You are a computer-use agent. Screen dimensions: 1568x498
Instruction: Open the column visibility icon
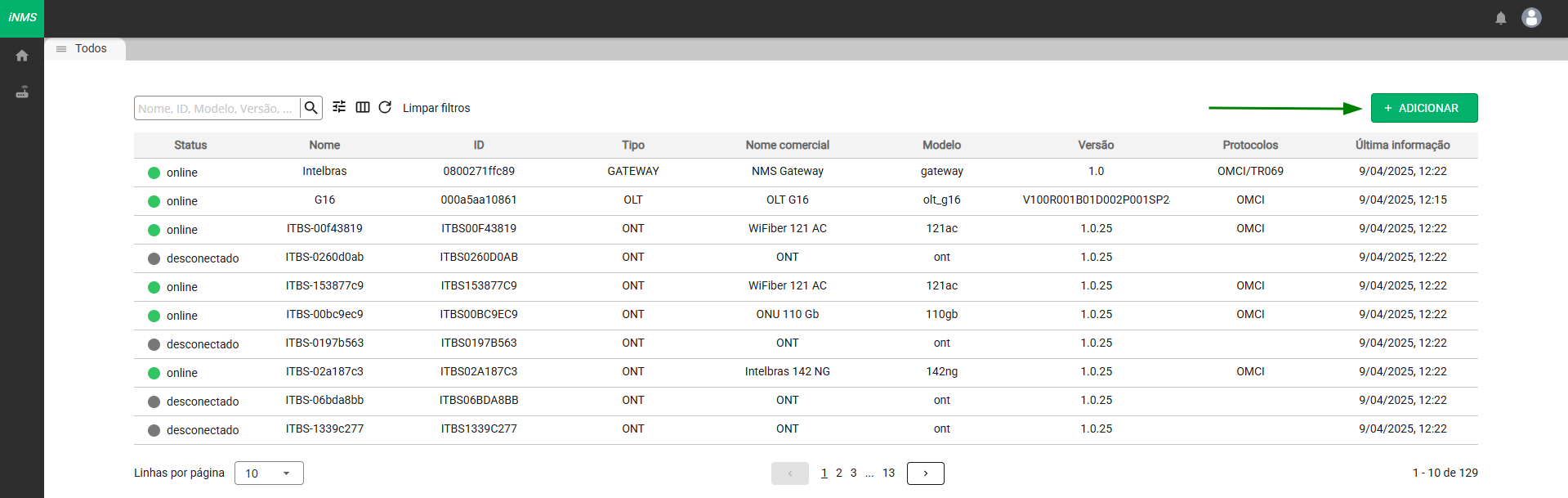pyautogui.click(x=363, y=107)
